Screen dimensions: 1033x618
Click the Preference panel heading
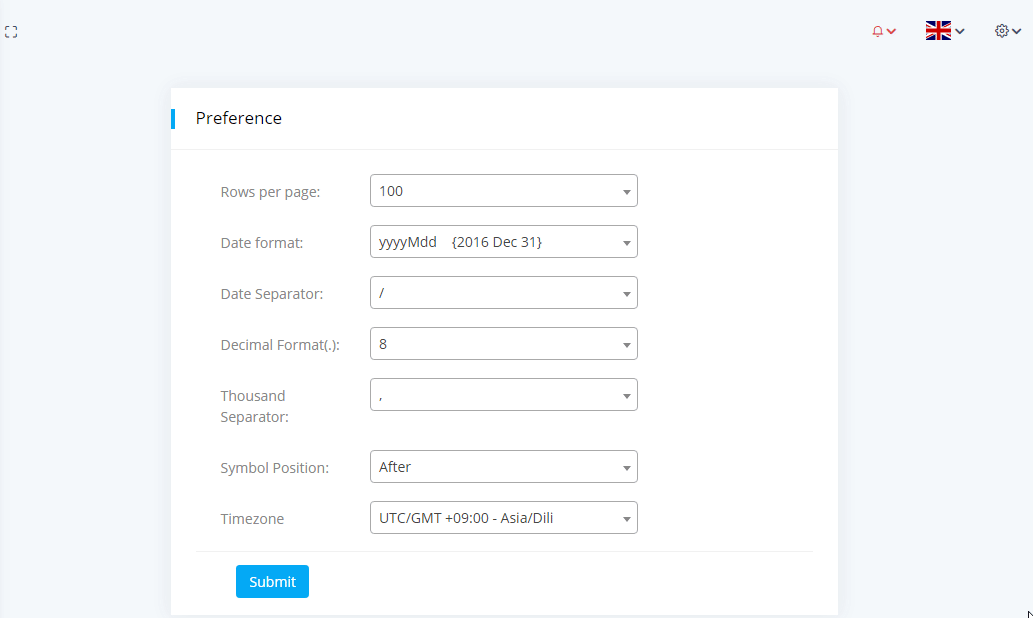click(x=239, y=118)
